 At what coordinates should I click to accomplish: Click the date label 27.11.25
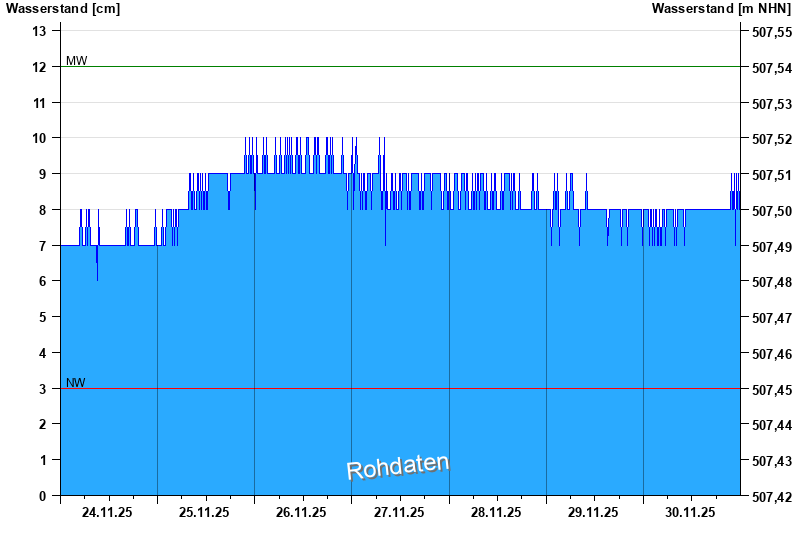pos(398,512)
